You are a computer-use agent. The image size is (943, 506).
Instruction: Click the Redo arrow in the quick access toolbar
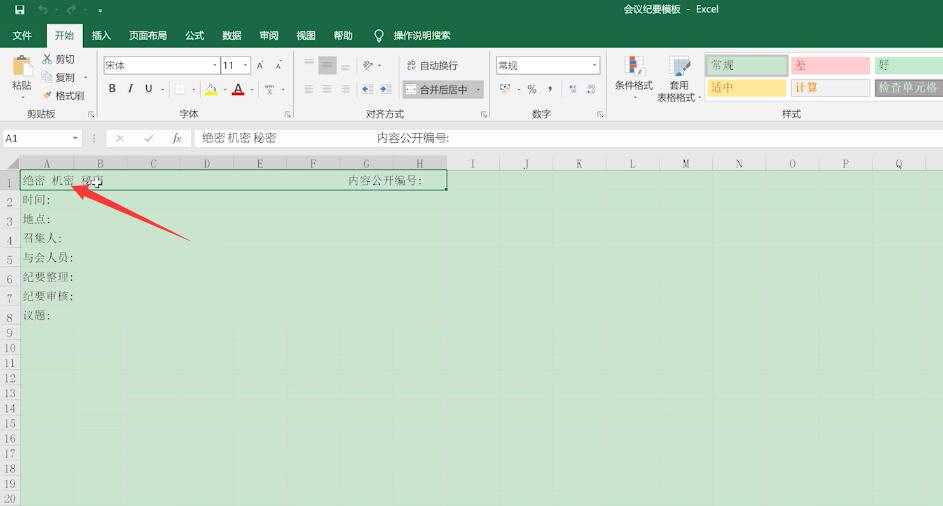(x=72, y=10)
